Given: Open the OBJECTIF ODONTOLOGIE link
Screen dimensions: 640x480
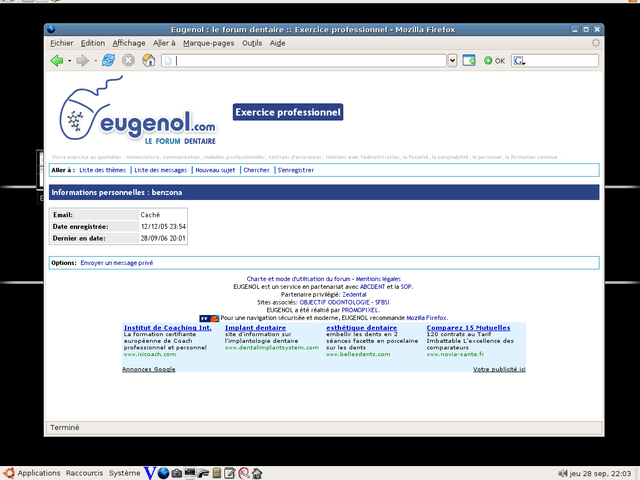Looking at the screenshot, I should coord(335,302).
